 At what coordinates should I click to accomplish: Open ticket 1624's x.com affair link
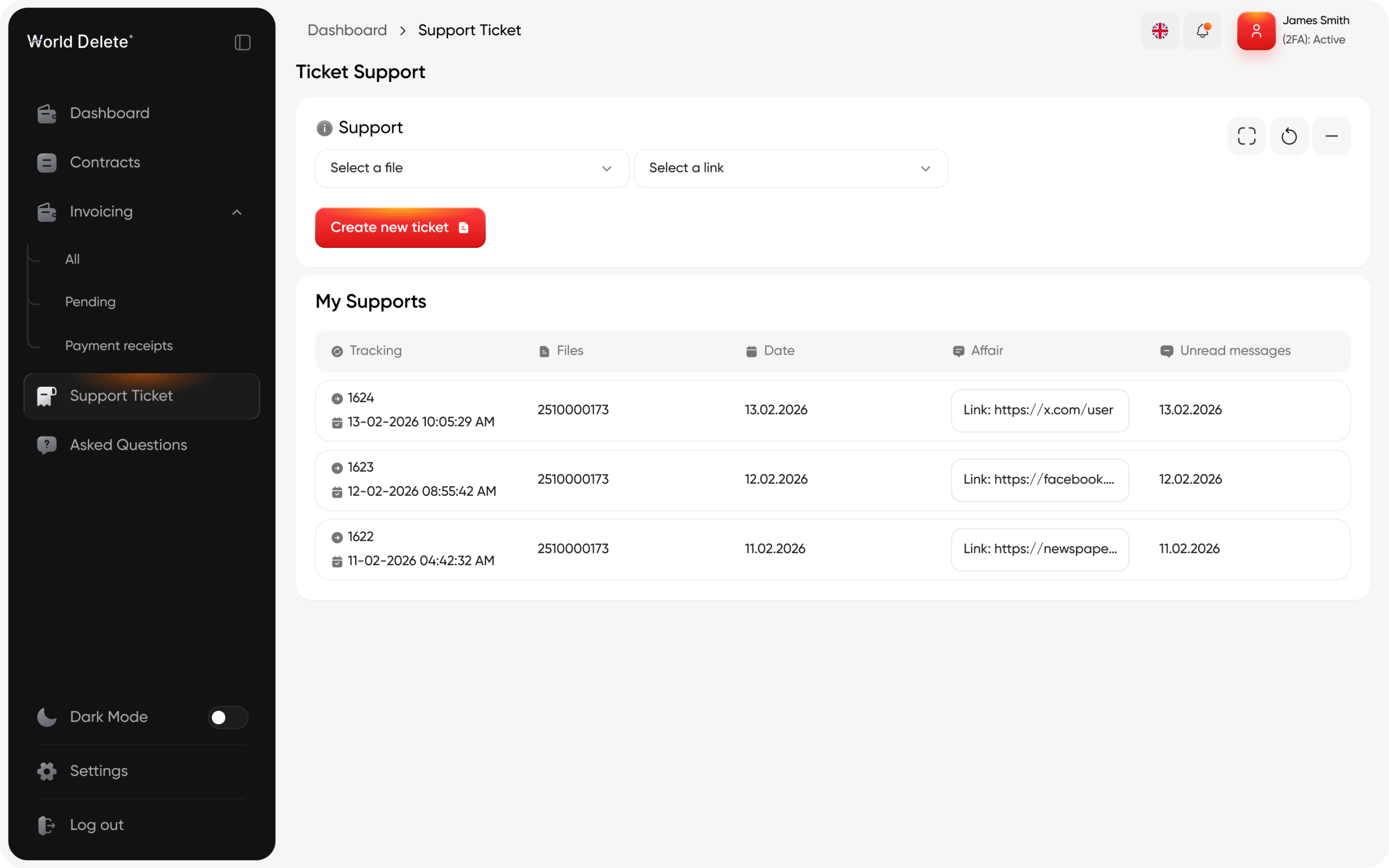[1039, 411]
